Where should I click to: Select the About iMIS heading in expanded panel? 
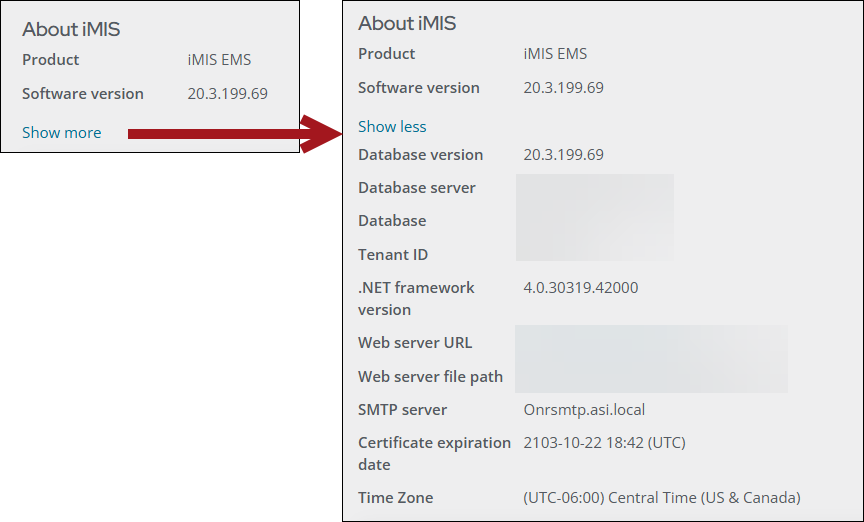pyautogui.click(x=407, y=23)
